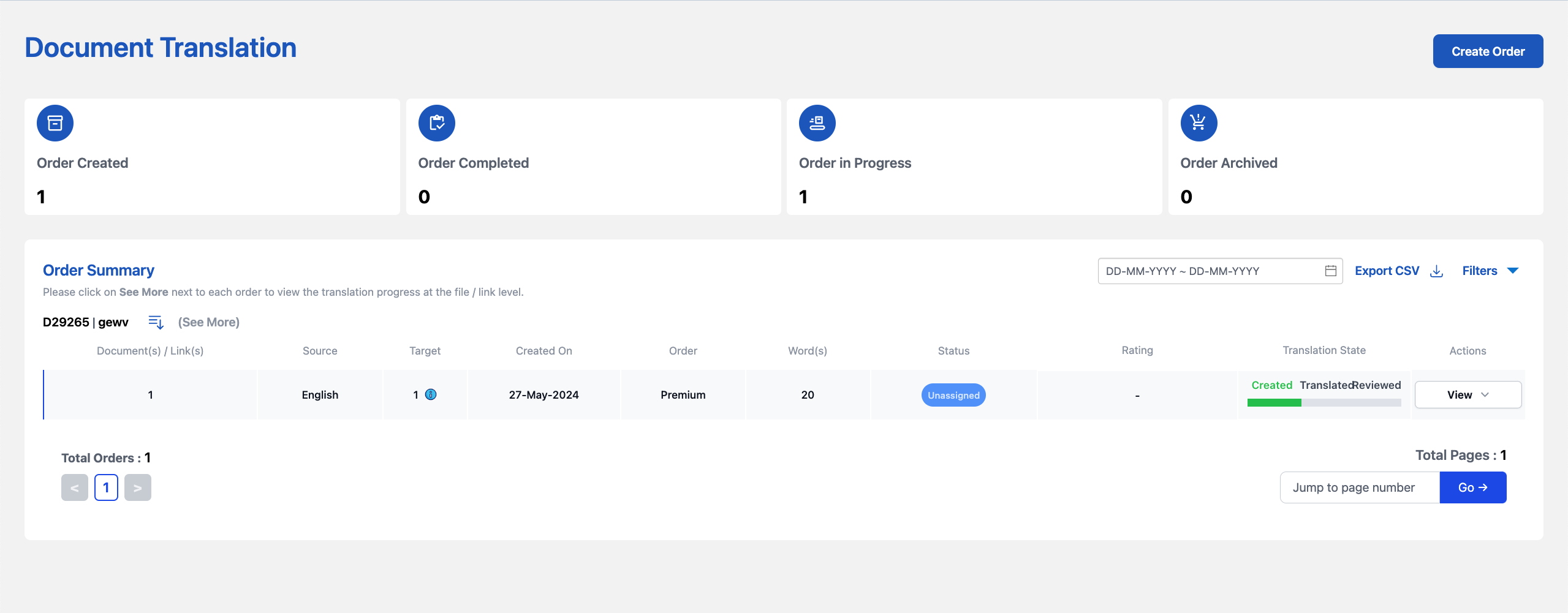
Task: Click the Jump to page number field
Action: 1360,487
